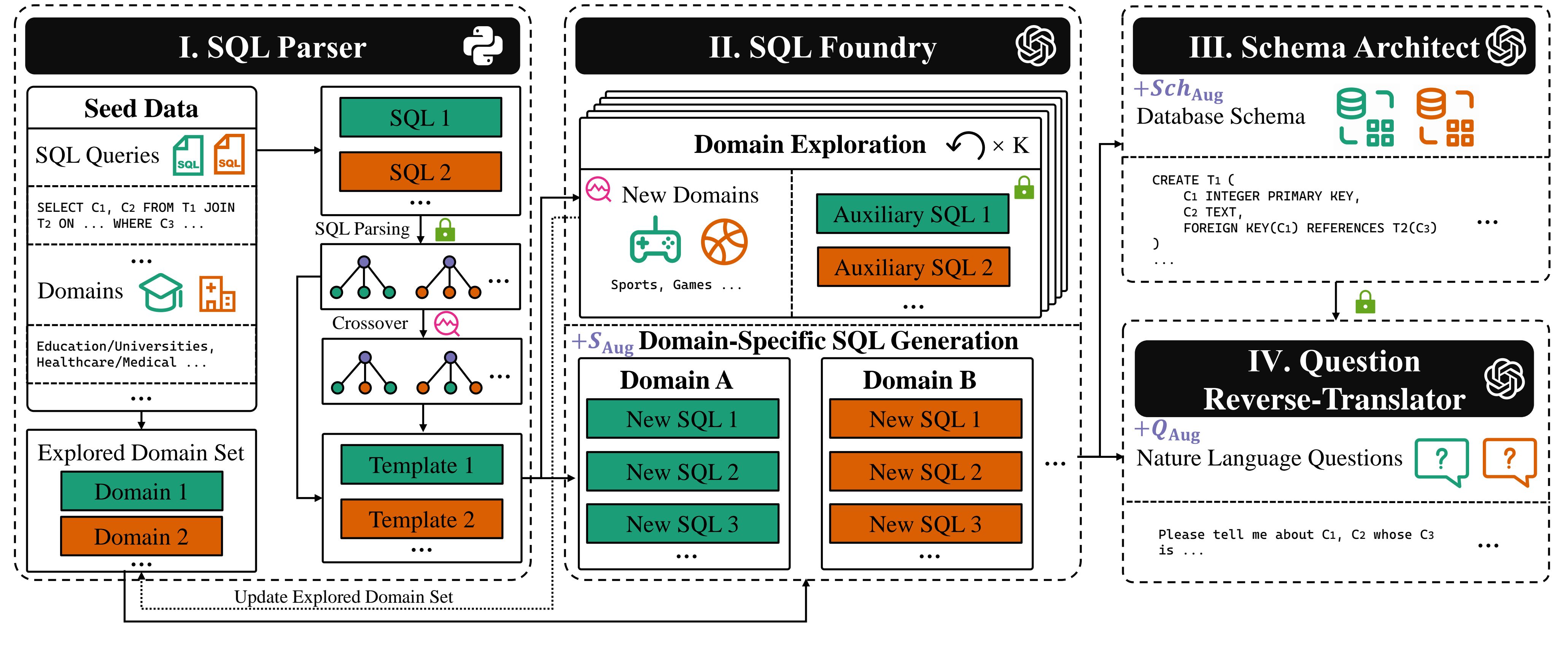
Task: Select the orange Template 2 block
Action: click(x=422, y=519)
